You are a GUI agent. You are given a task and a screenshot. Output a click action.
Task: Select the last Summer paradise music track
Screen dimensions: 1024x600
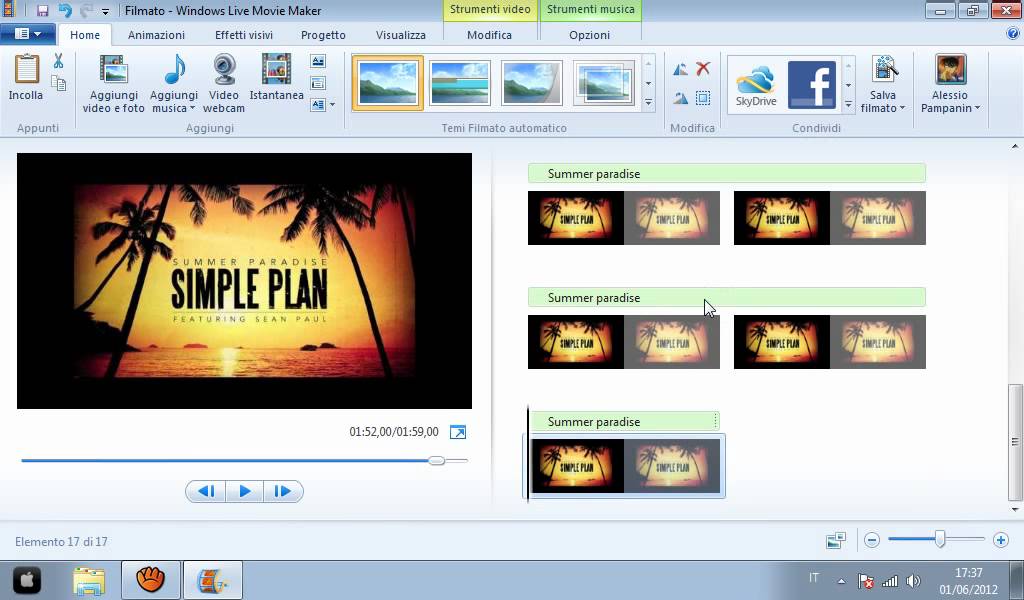coord(624,422)
